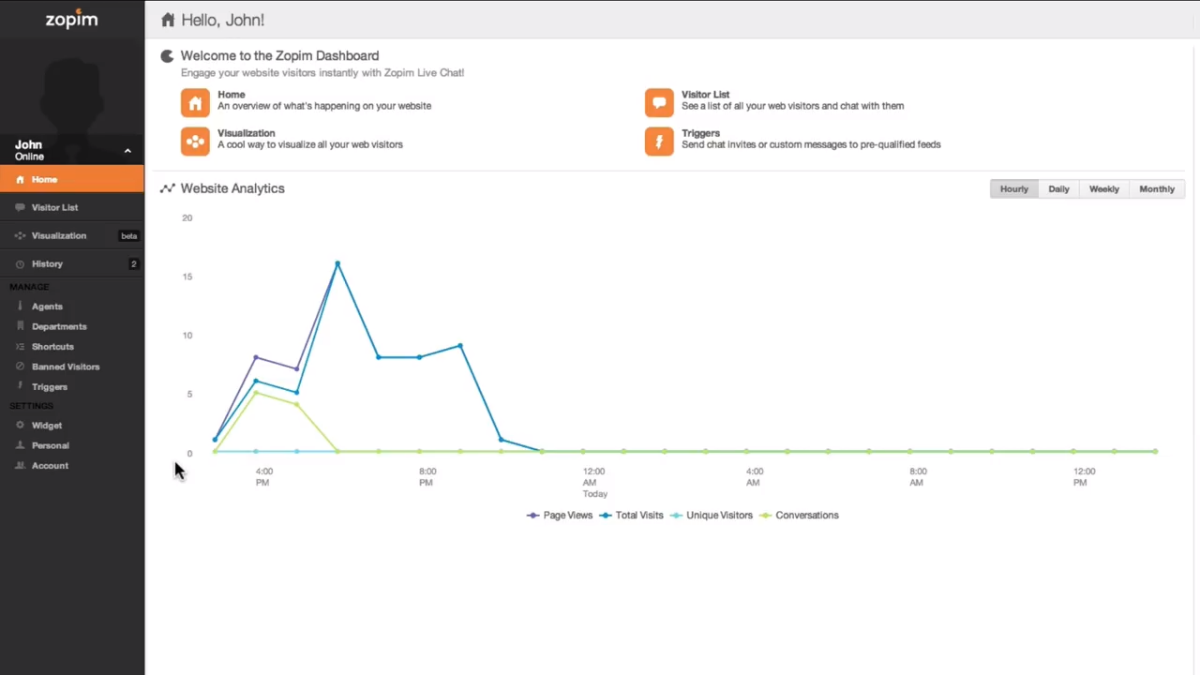Toggle the Unique Visitors legend series
The height and width of the screenshot is (675, 1200).
tap(710, 516)
